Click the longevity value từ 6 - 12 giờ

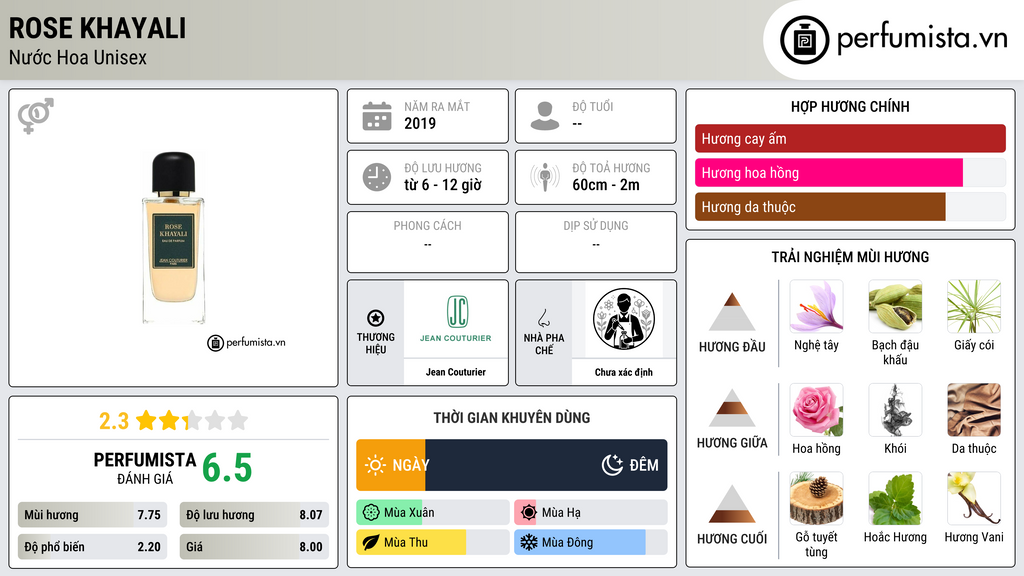(x=443, y=185)
